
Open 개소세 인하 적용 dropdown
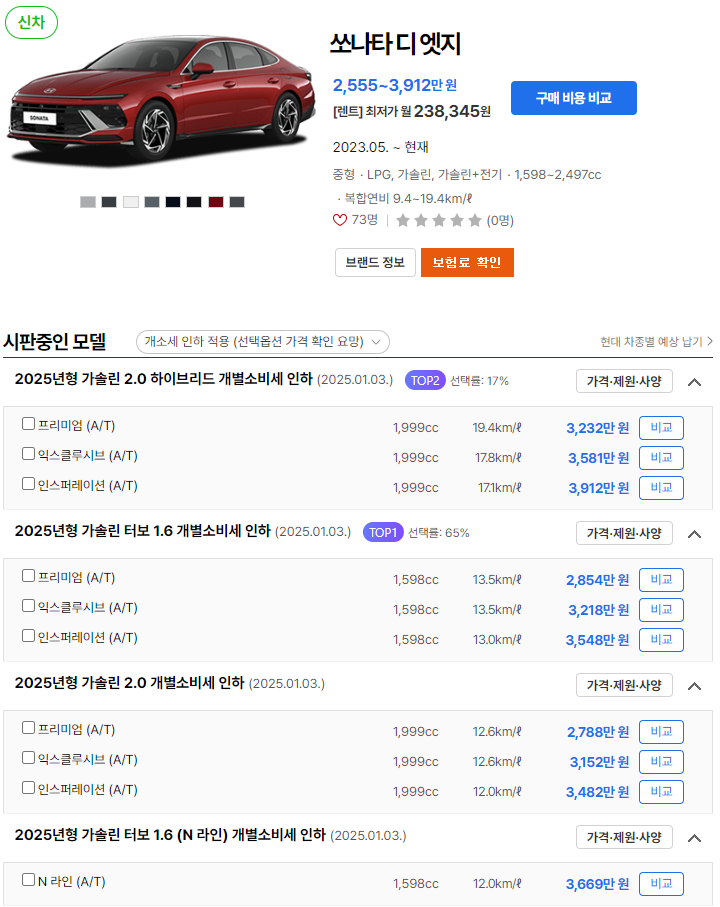pos(263,342)
